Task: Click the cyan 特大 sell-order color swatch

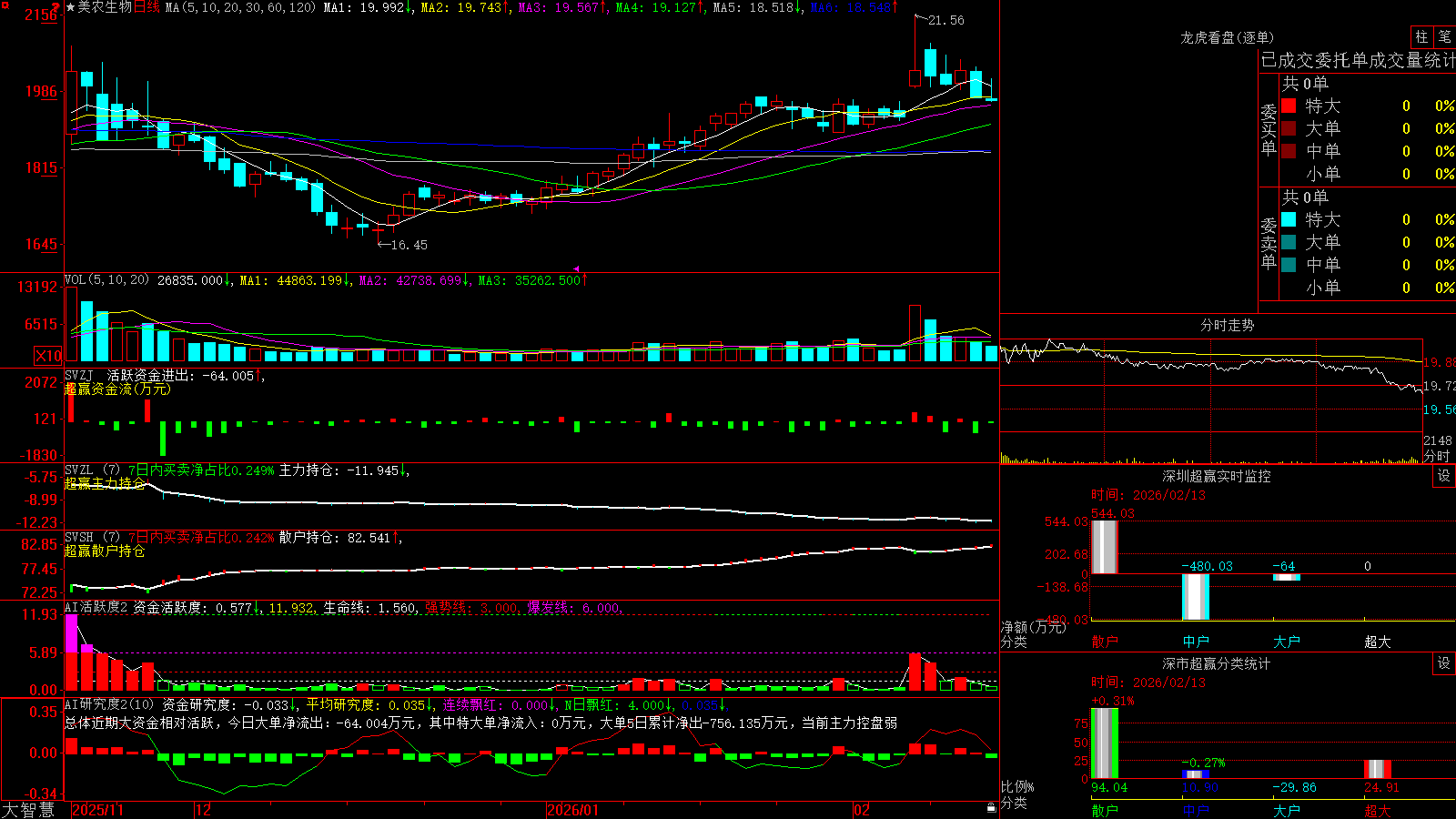Action: pyautogui.click(x=1289, y=219)
